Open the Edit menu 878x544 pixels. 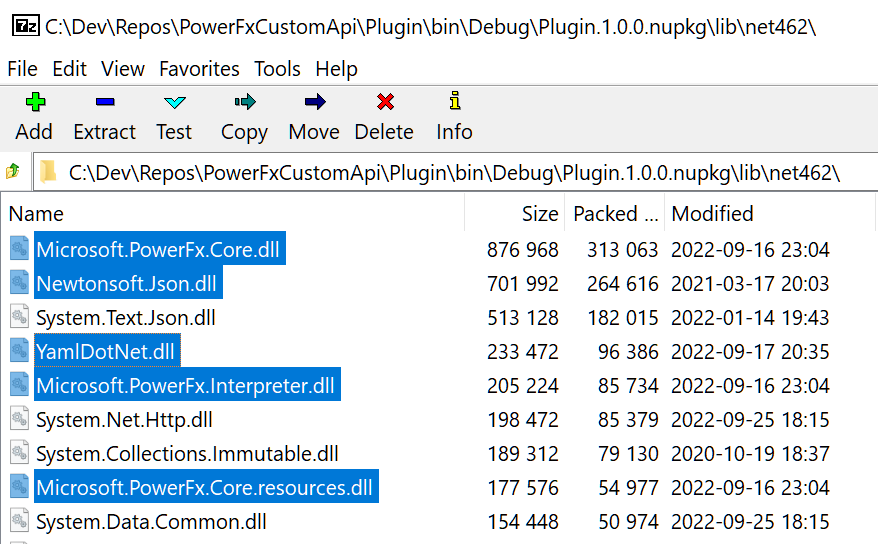(x=69, y=69)
